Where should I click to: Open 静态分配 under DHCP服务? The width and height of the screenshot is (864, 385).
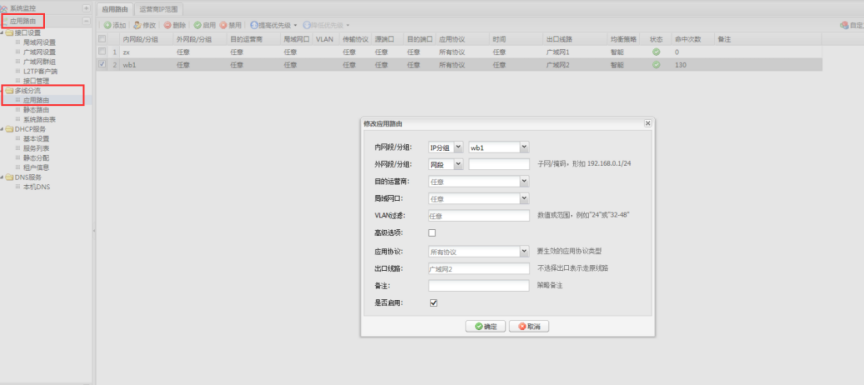36,158
